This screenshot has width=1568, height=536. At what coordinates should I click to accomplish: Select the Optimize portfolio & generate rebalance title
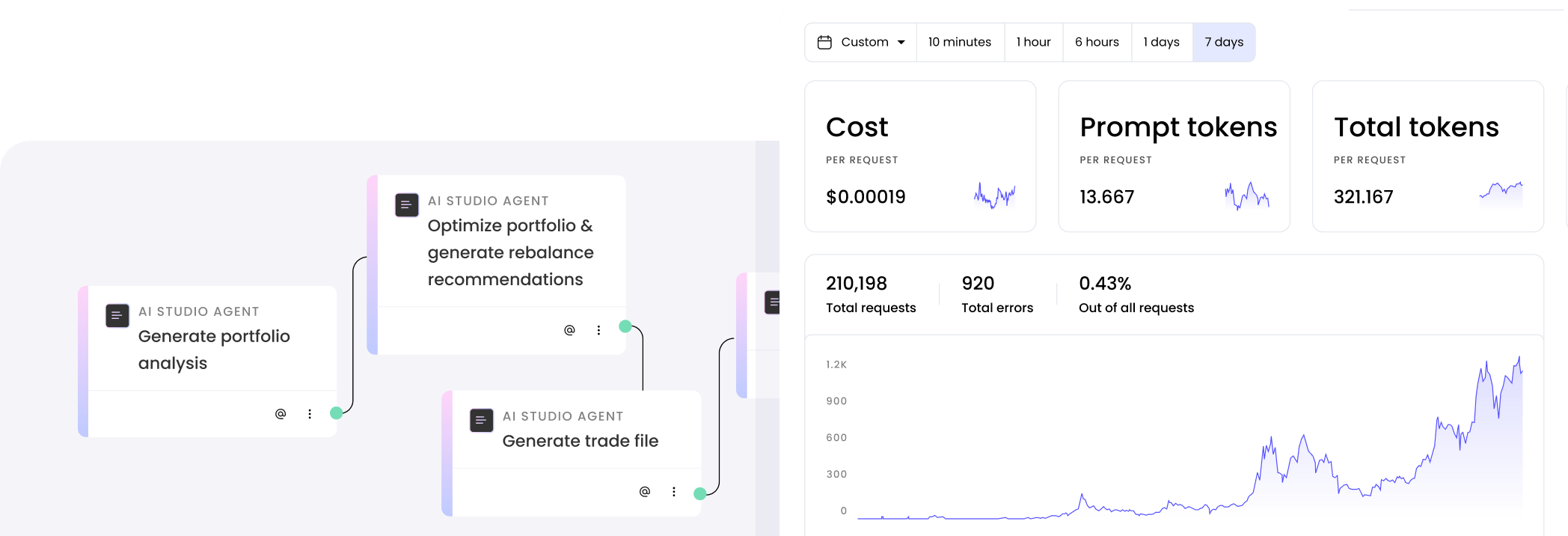511,252
